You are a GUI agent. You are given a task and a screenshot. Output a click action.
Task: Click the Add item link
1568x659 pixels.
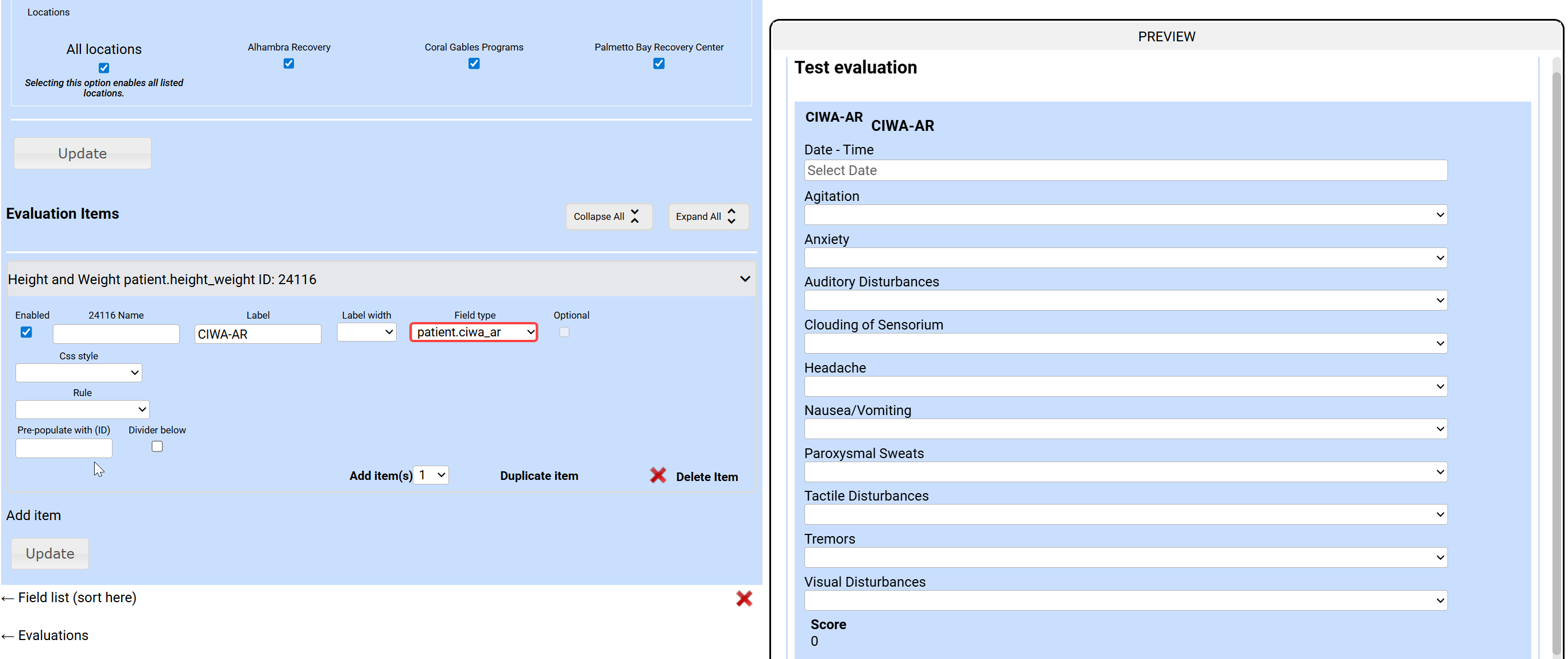click(x=33, y=515)
